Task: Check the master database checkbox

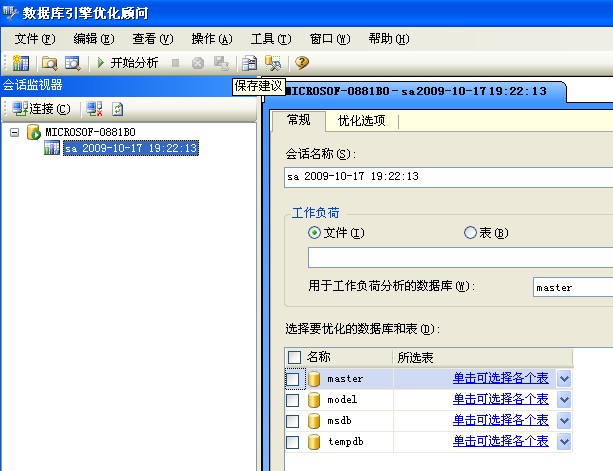Action: coord(293,379)
